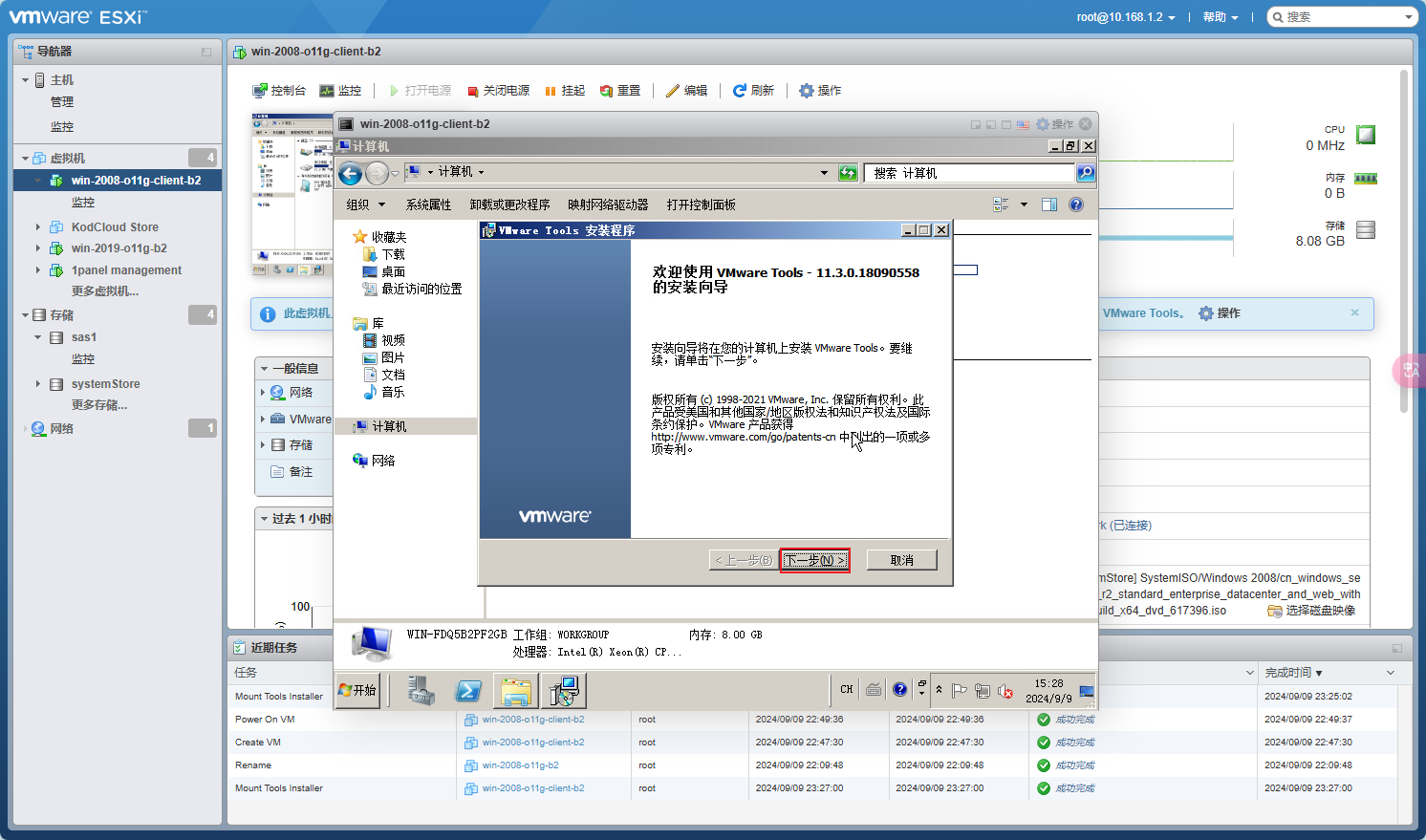
Task: Edit VM settings via 编辑
Action: (687, 91)
